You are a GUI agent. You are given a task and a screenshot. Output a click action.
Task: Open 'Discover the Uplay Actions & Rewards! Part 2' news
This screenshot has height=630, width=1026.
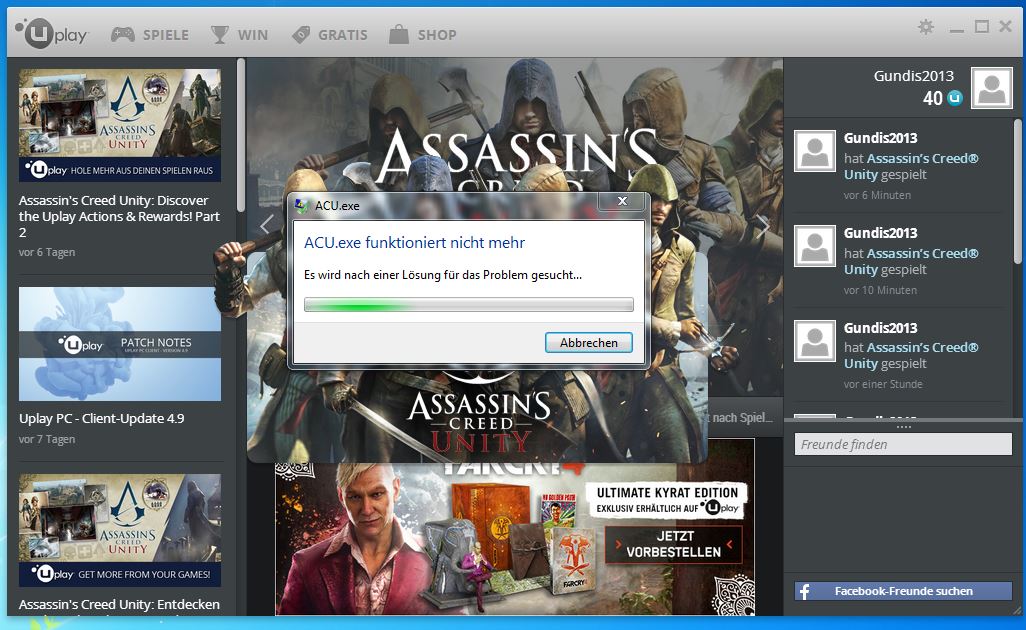[x=119, y=217]
